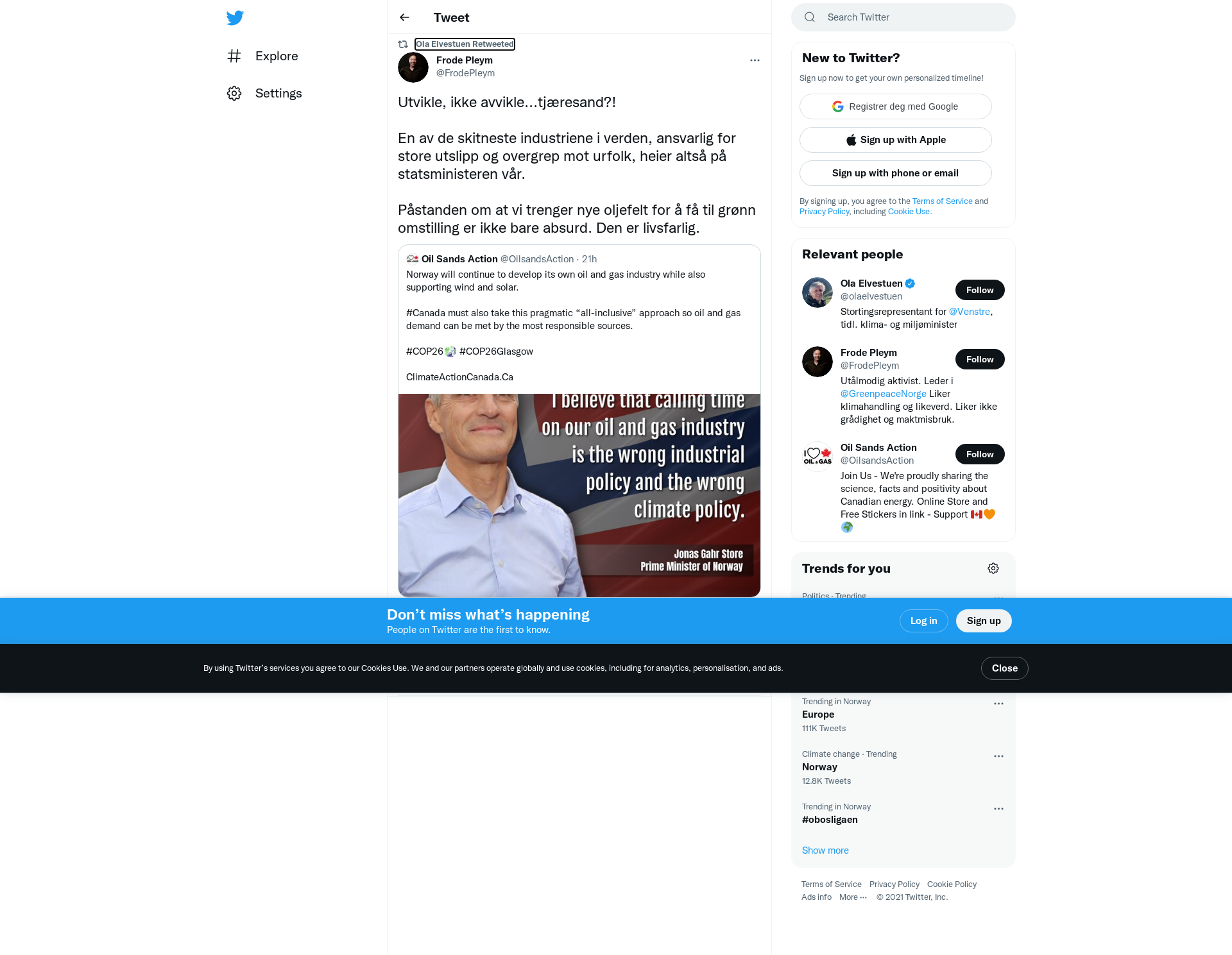The width and height of the screenshot is (1232, 955).
Task: Open more options for Norway trend
Action: coord(998,756)
